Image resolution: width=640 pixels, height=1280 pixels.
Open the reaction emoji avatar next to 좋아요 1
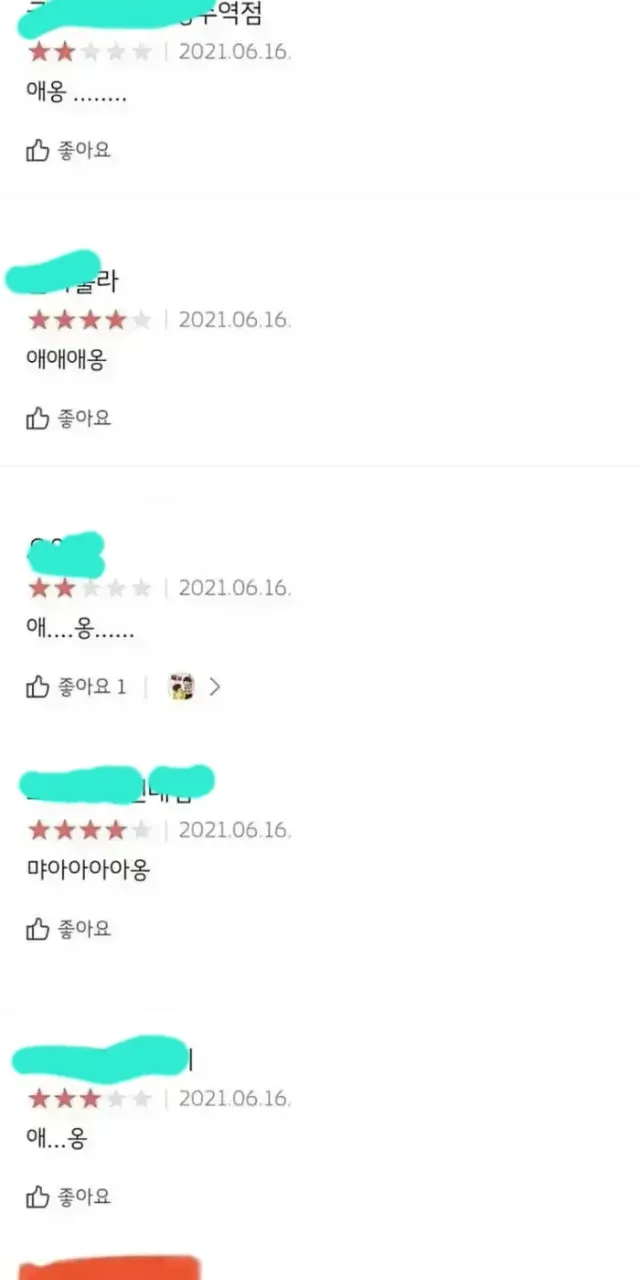tap(181, 687)
